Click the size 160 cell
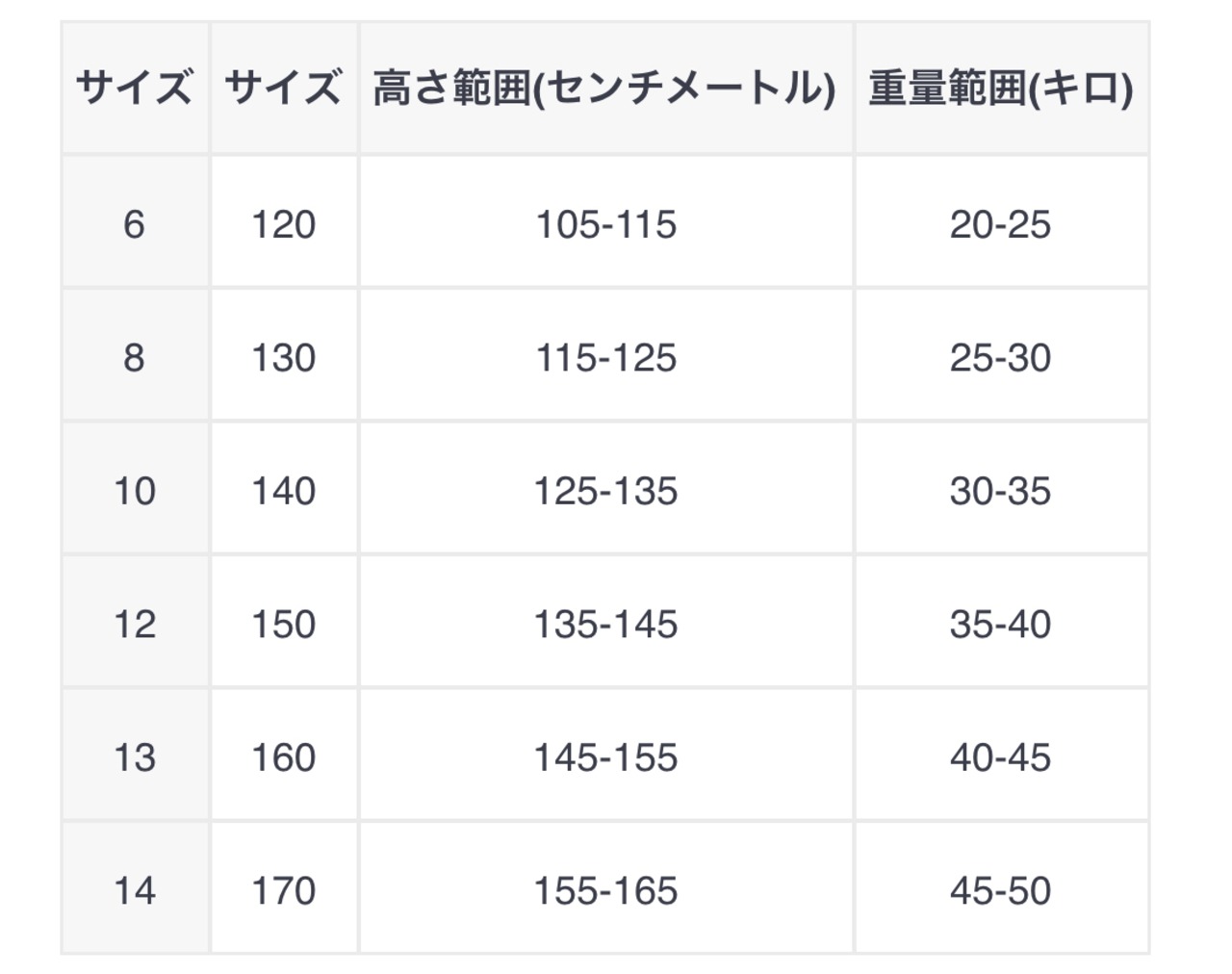 (284, 755)
